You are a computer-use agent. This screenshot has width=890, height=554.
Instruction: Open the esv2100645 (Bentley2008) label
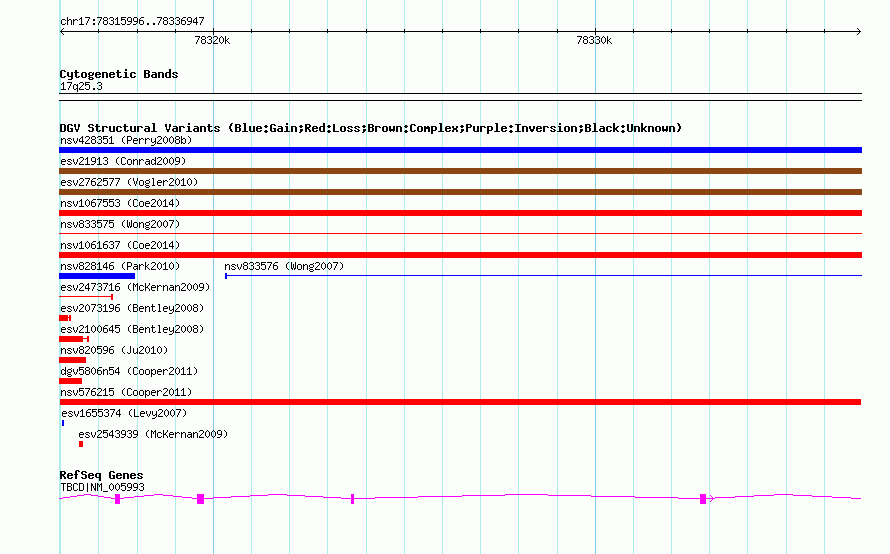pos(132,329)
